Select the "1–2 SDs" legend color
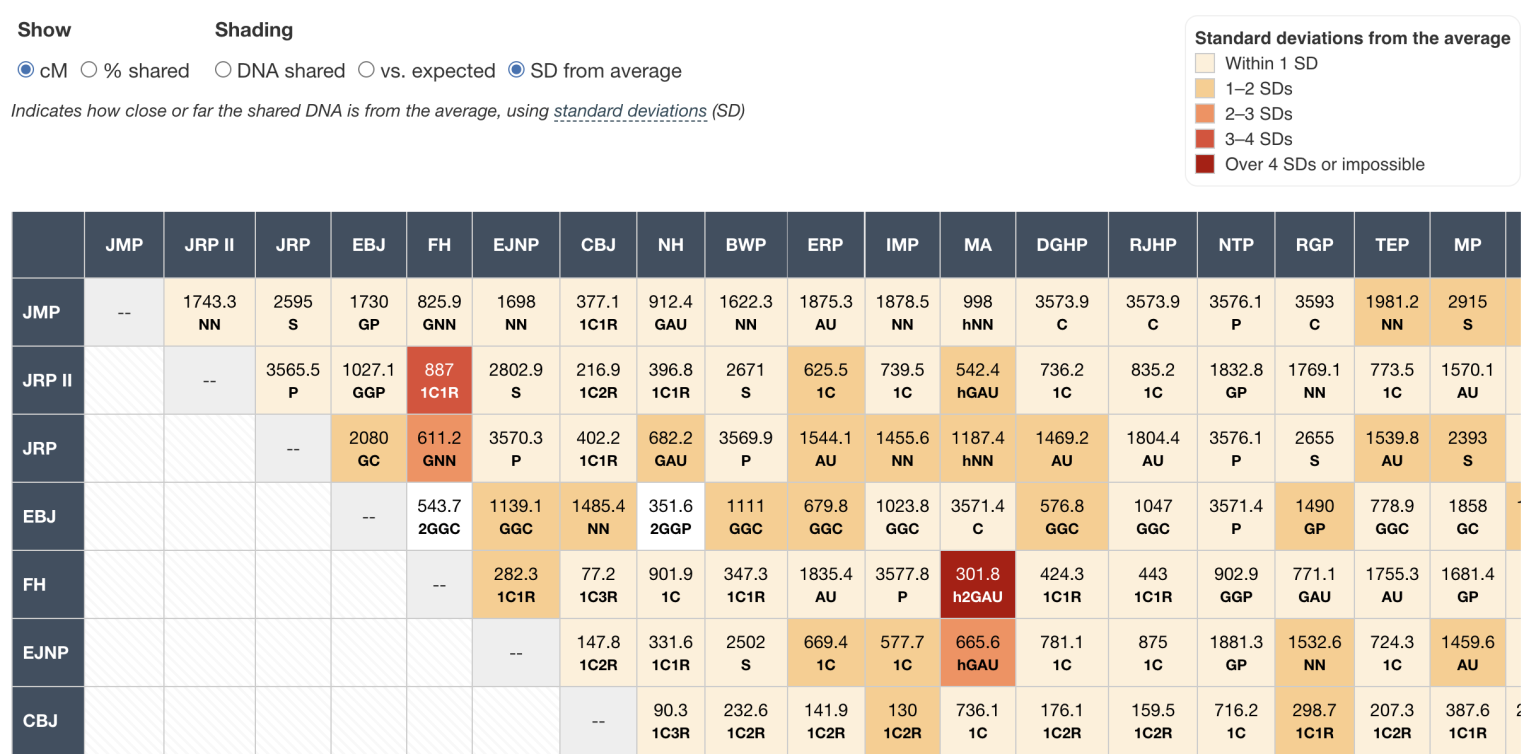 (1207, 88)
